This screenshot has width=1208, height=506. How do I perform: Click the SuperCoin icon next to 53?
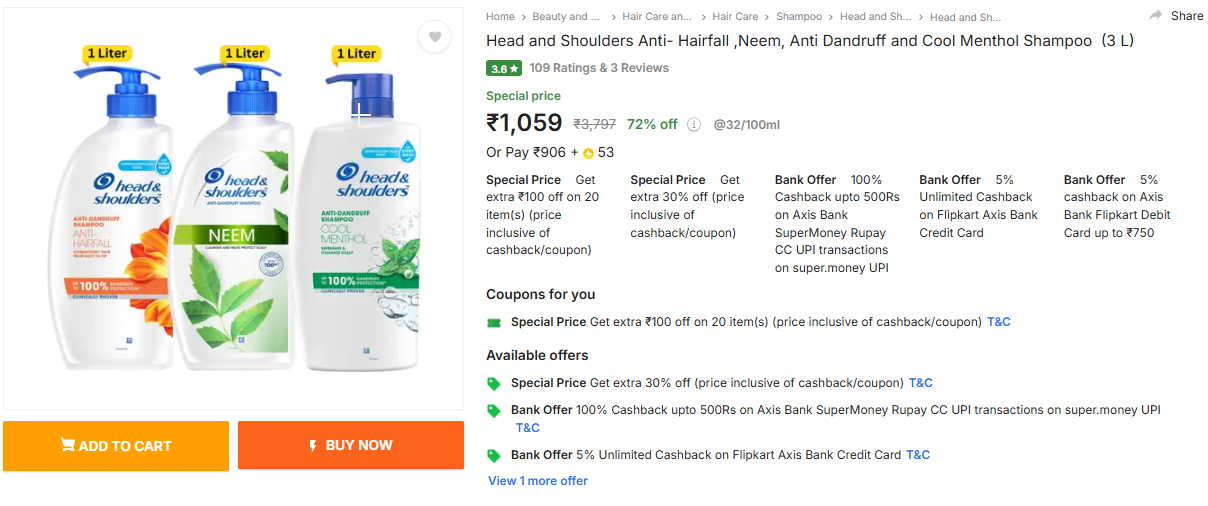point(588,154)
